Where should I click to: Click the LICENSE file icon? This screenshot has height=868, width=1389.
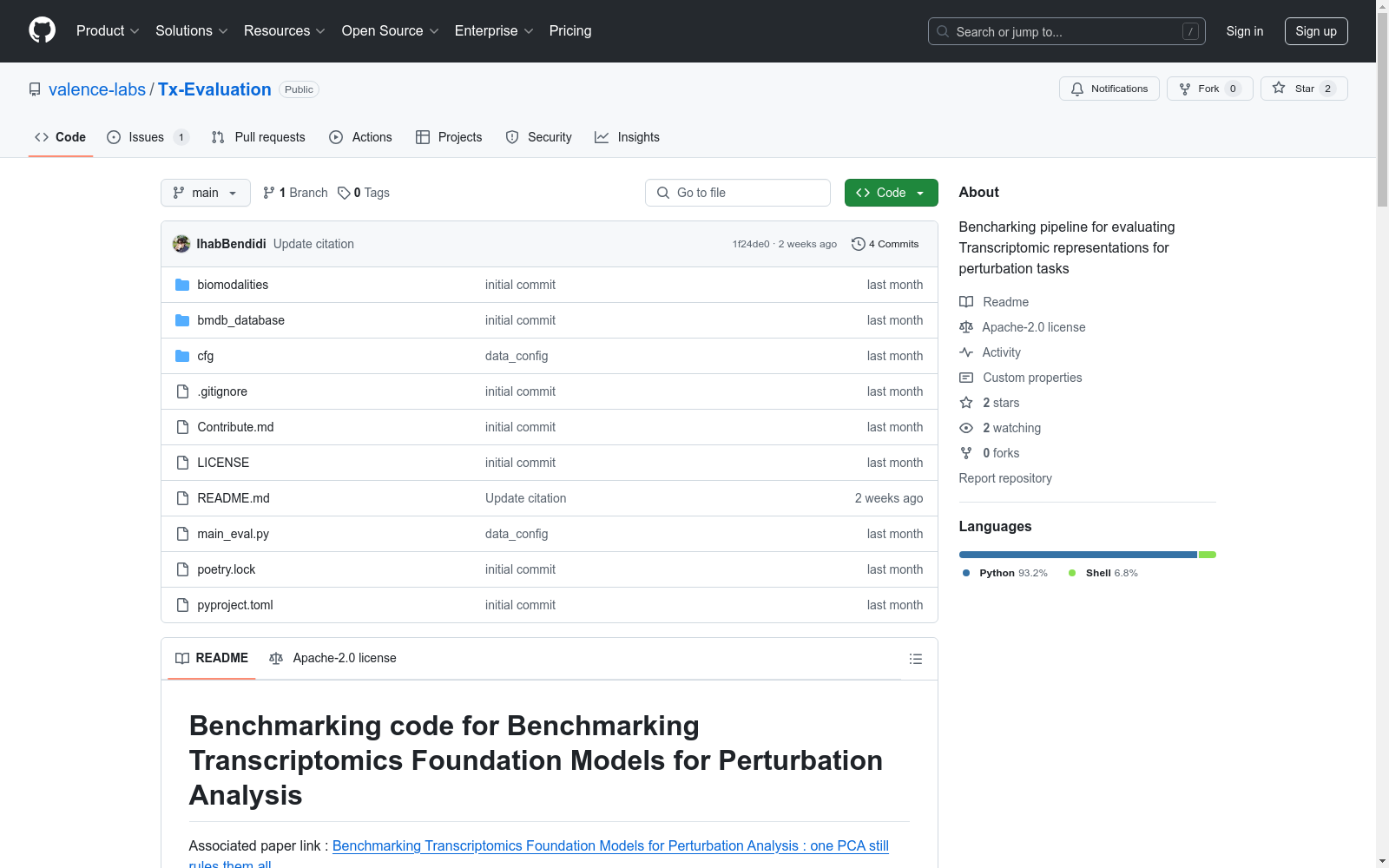pos(182,463)
